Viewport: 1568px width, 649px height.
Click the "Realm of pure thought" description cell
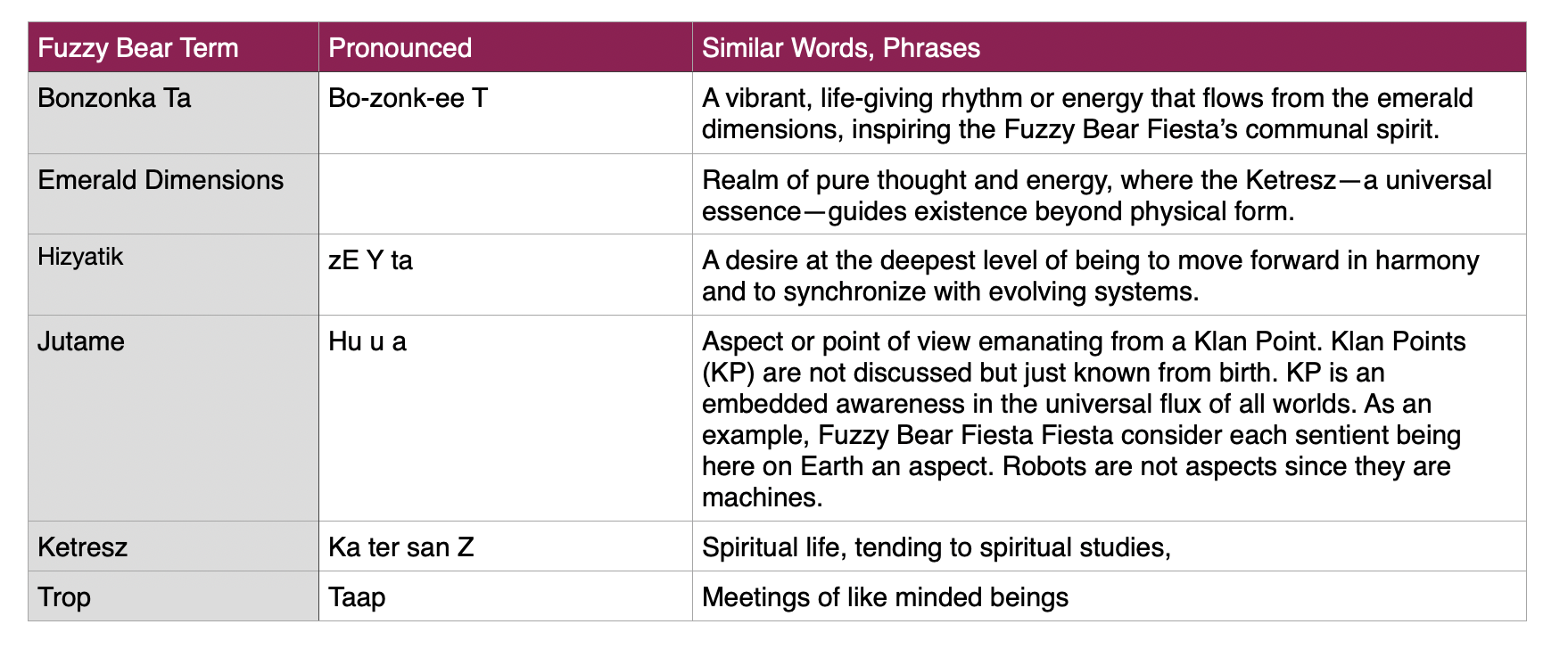coord(1096,195)
